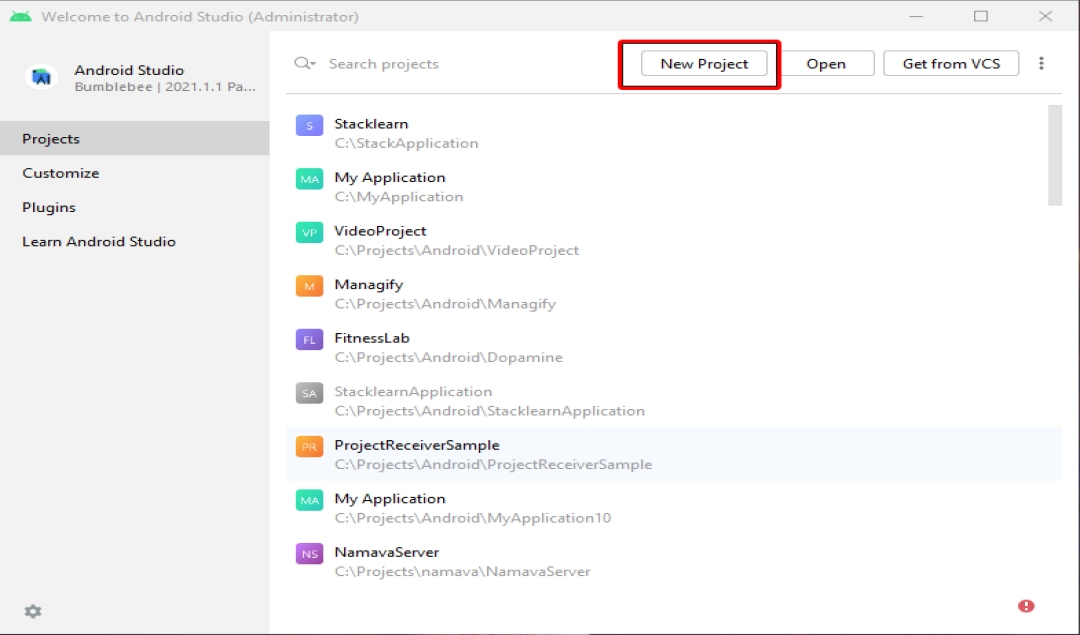Click the Android icon in title bar
Screen dimensions: 1080x635
pyautogui.click(x=20, y=16)
